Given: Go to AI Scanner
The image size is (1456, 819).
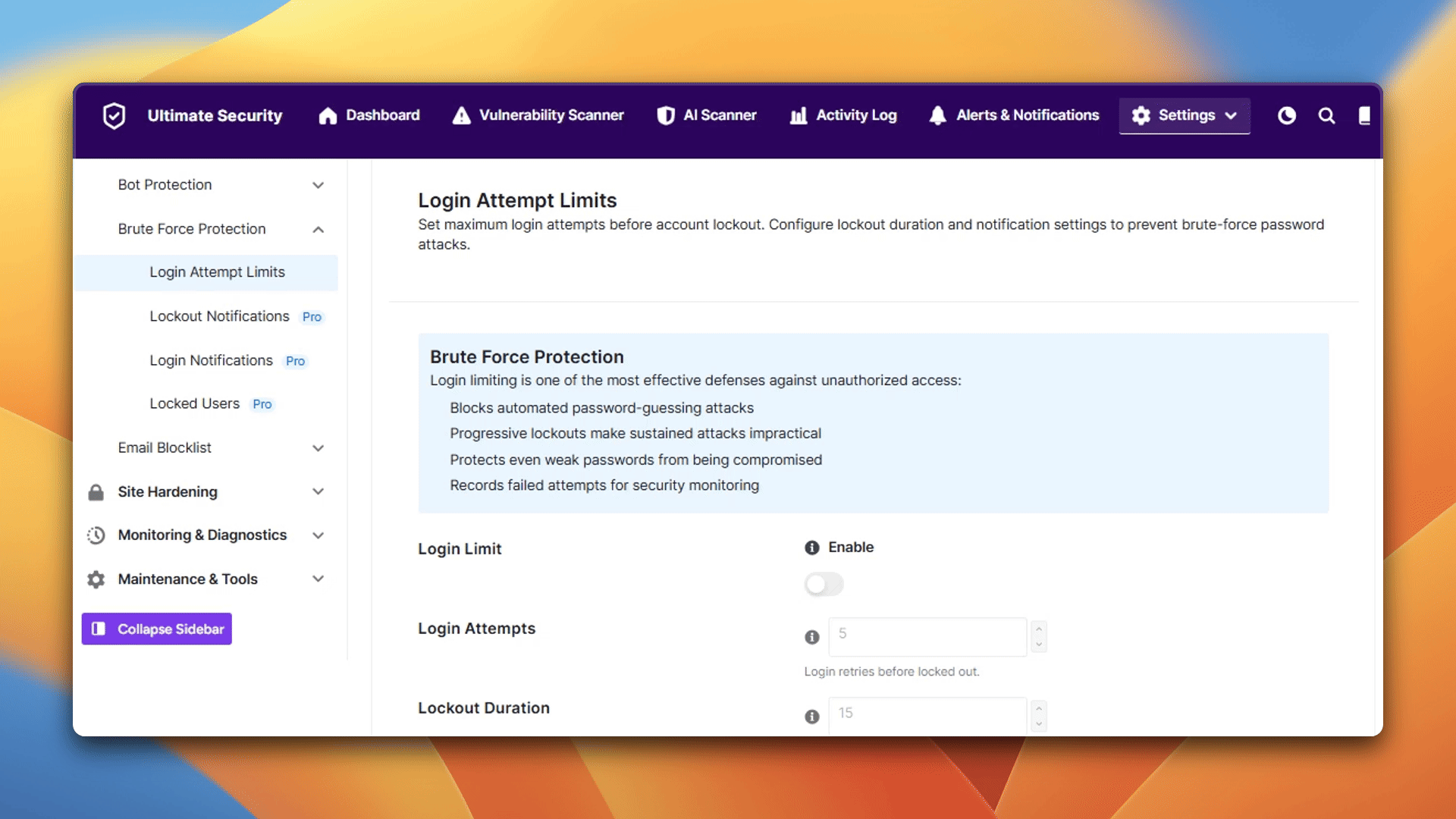Looking at the screenshot, I should pos(707,115).
